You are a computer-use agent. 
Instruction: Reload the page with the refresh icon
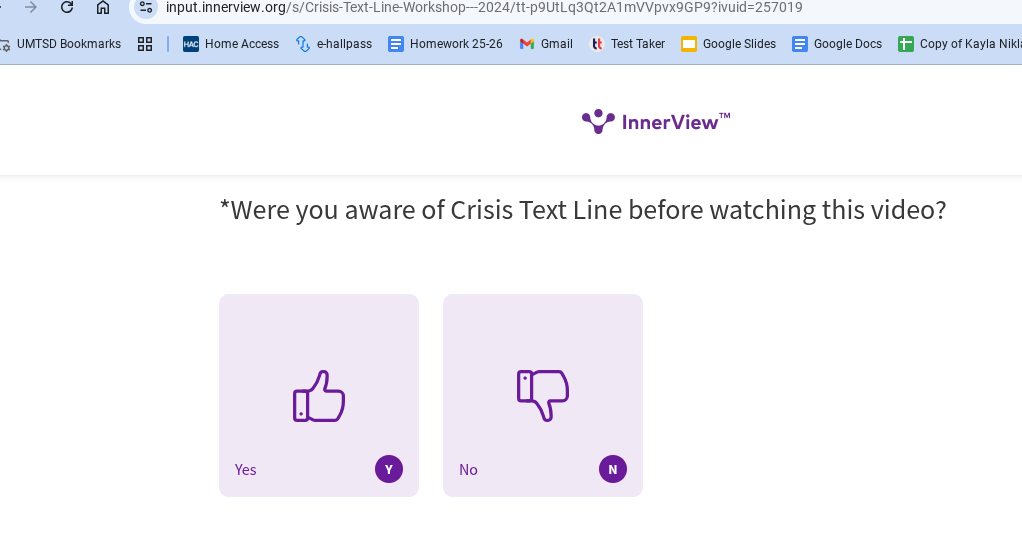point(67,8)
